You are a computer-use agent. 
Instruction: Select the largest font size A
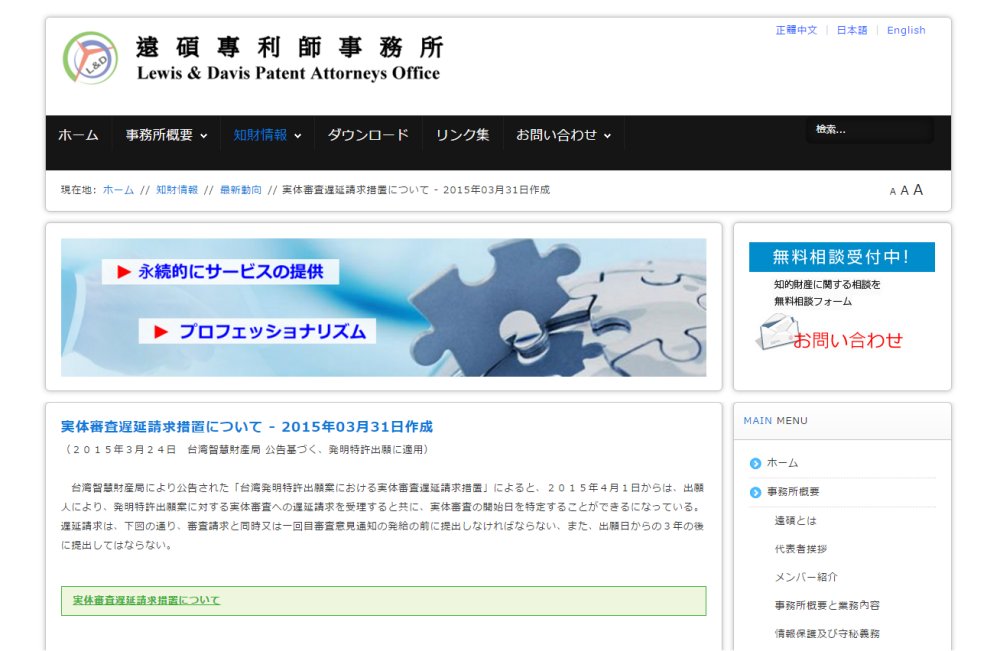click(918, 190)
